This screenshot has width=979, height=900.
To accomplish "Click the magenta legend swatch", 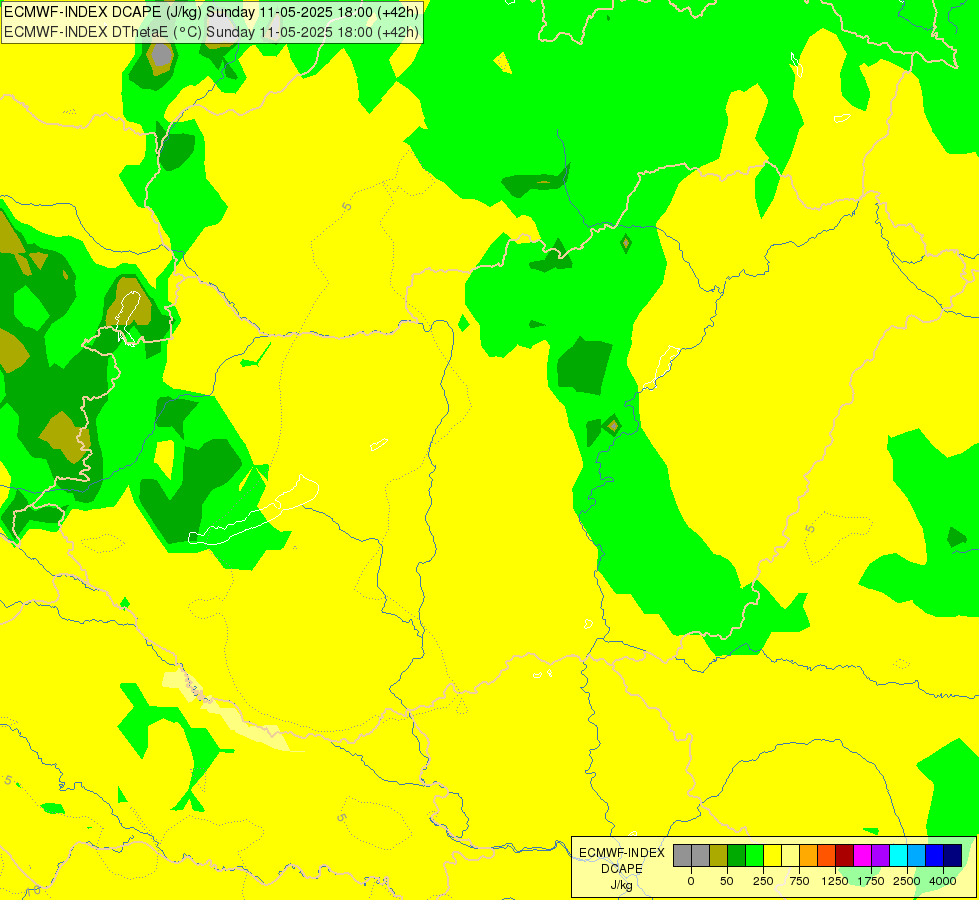I will 863,855.
